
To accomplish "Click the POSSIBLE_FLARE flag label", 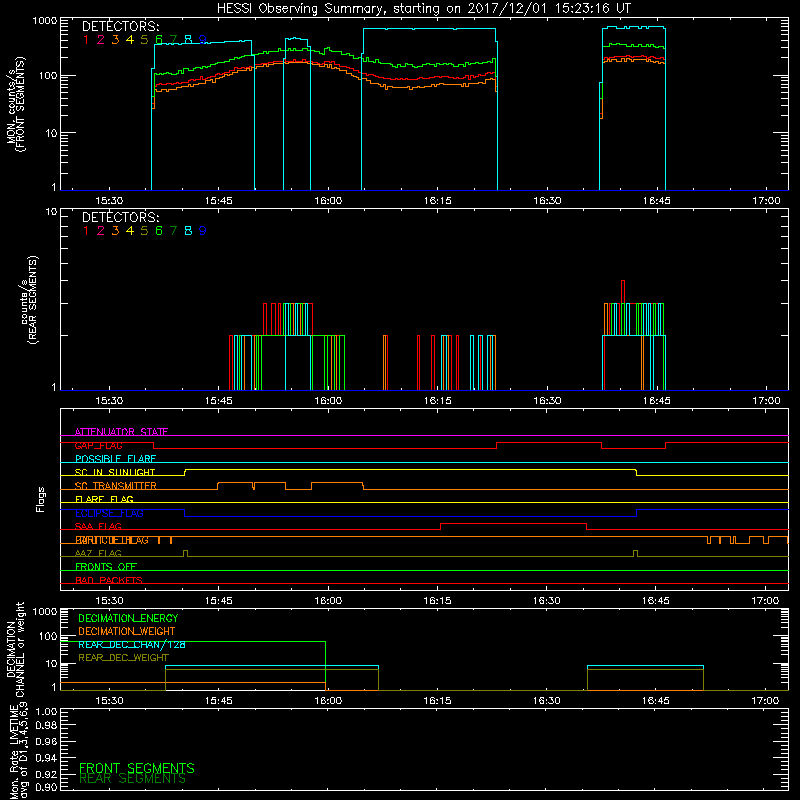I will click(x=115, y=459).
